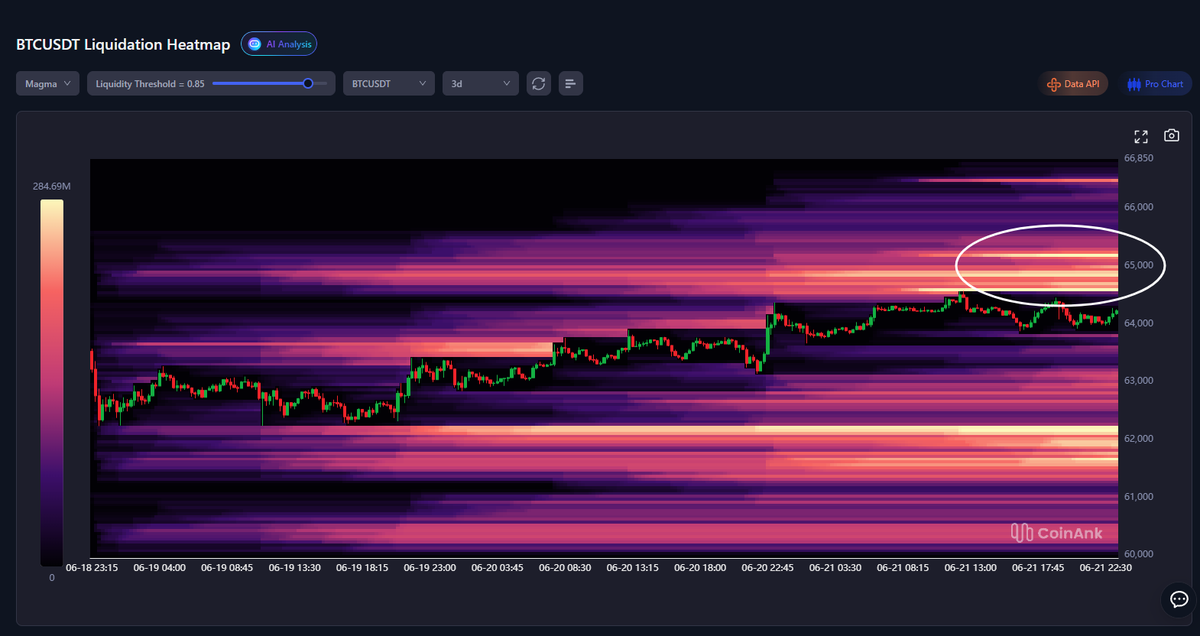Click the 06-20 22:45 time label
Viewport: 1200px width, 636px height.
tap(768, 567)
